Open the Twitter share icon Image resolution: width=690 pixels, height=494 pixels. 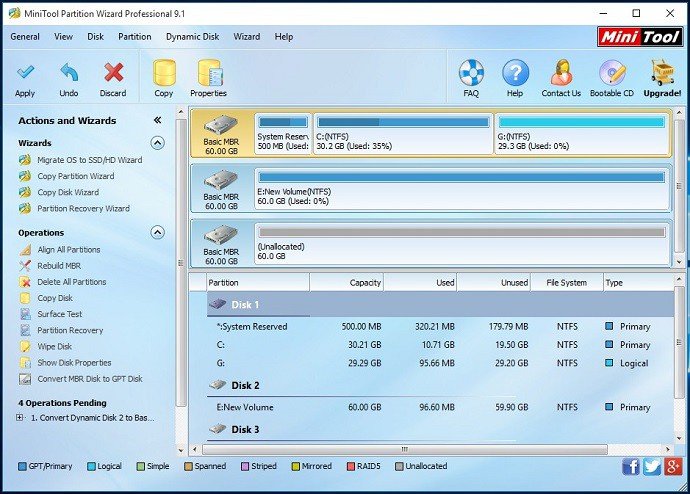[x=652, y=466]
